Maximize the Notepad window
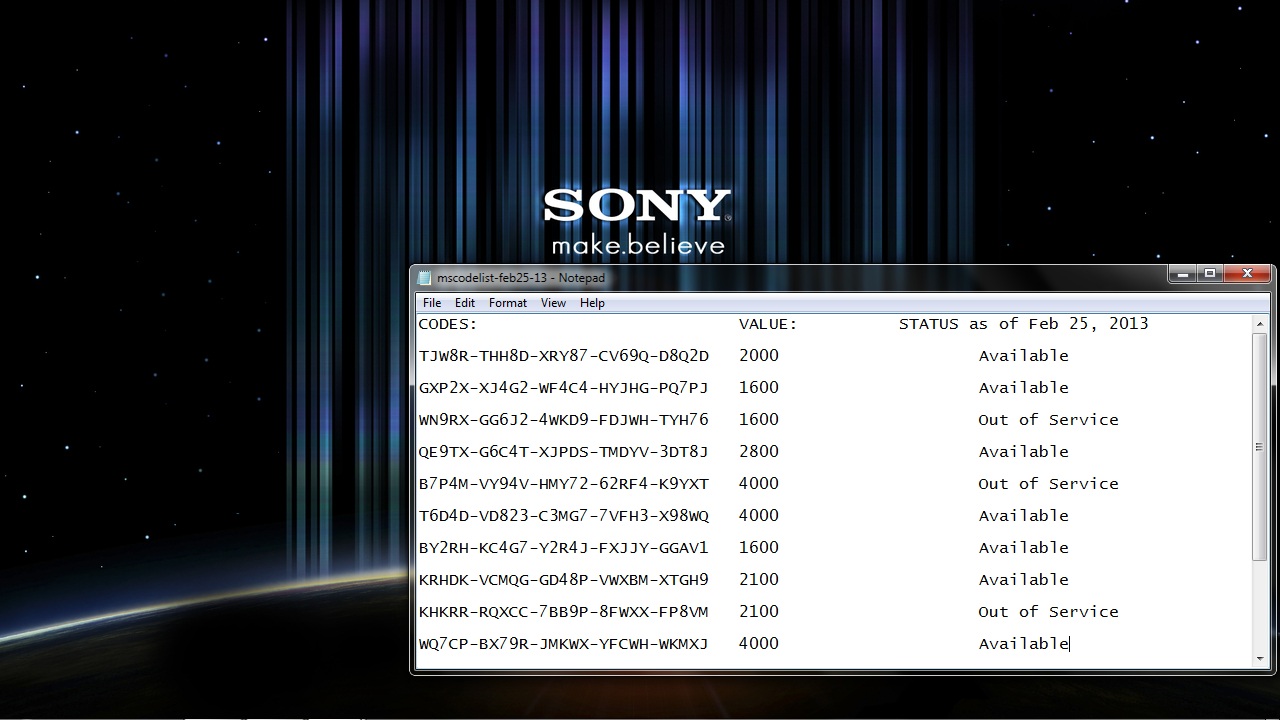1280x720 pixels. tap(1210, 273)
